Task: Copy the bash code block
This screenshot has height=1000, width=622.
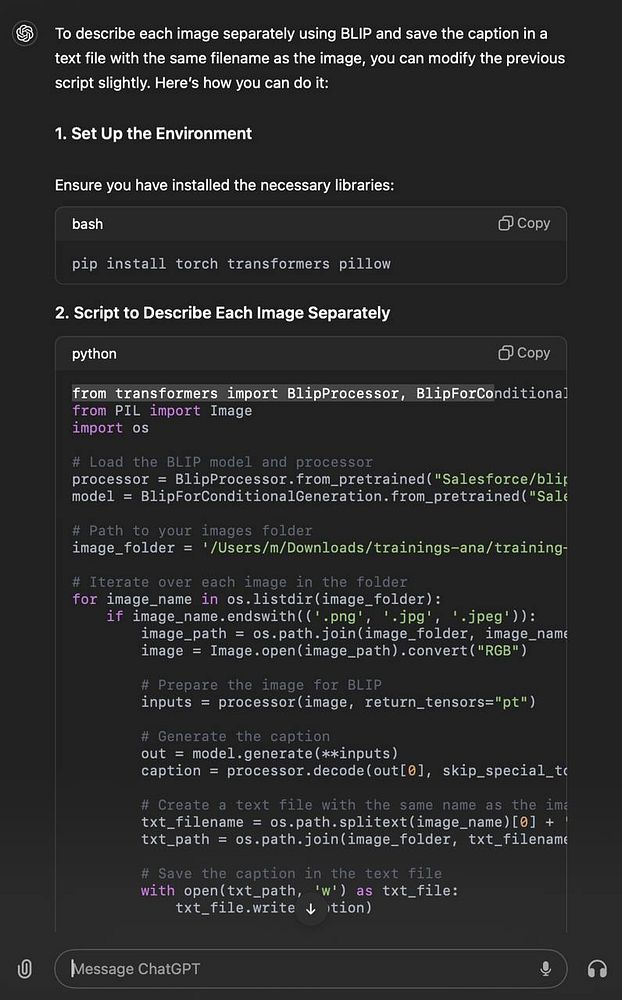Action: coord(524,223)
